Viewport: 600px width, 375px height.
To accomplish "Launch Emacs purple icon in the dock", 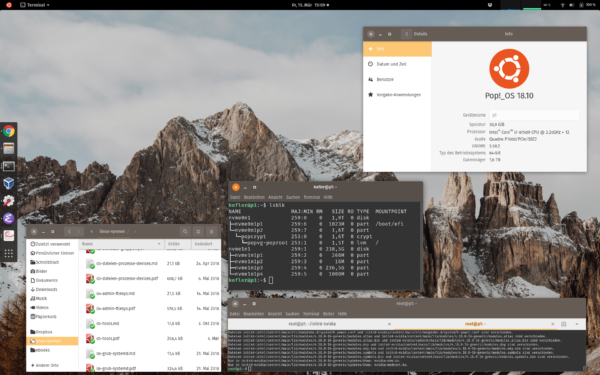I will [x=8, y=218].
